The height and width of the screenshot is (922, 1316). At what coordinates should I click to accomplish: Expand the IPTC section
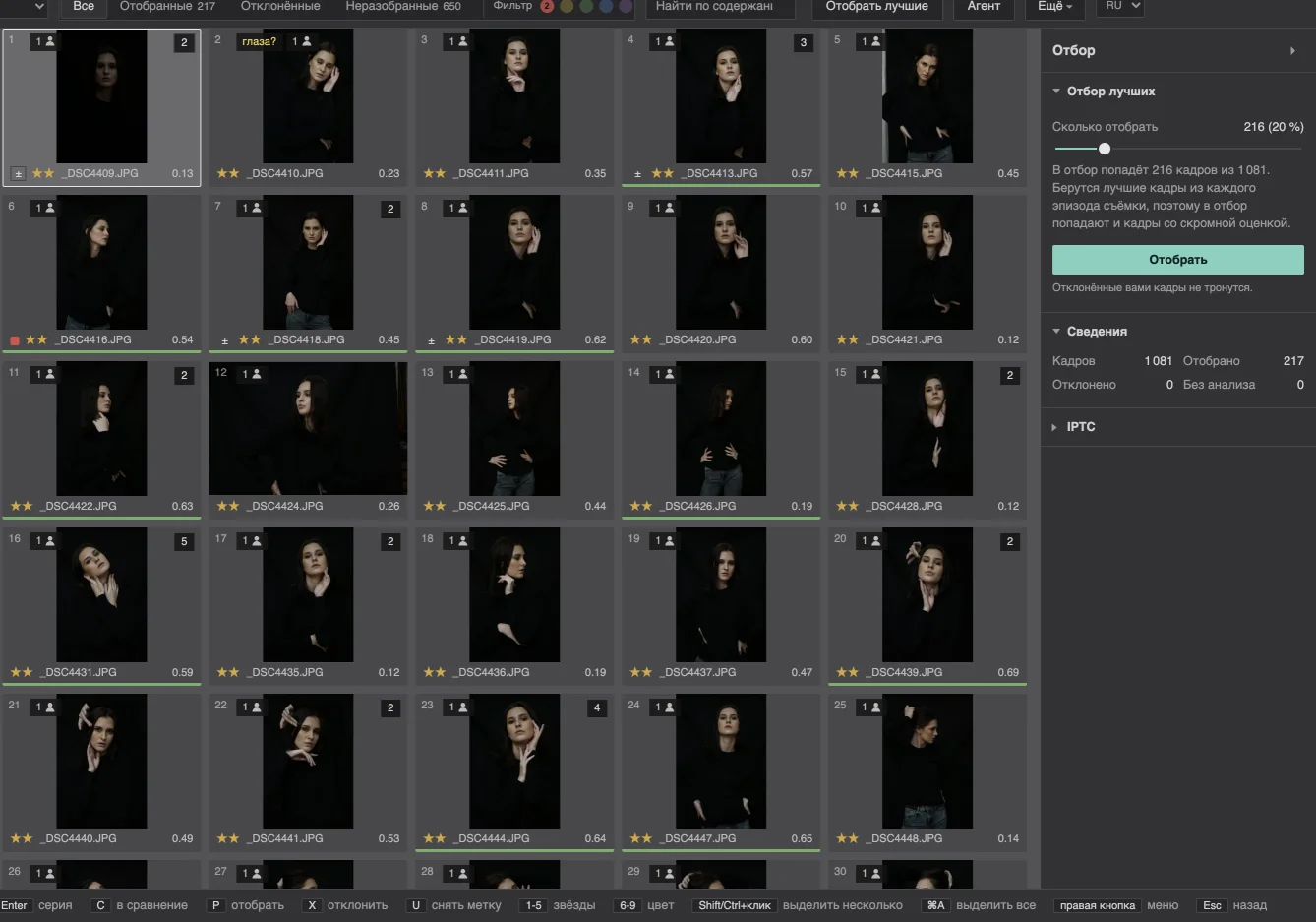1056,427
